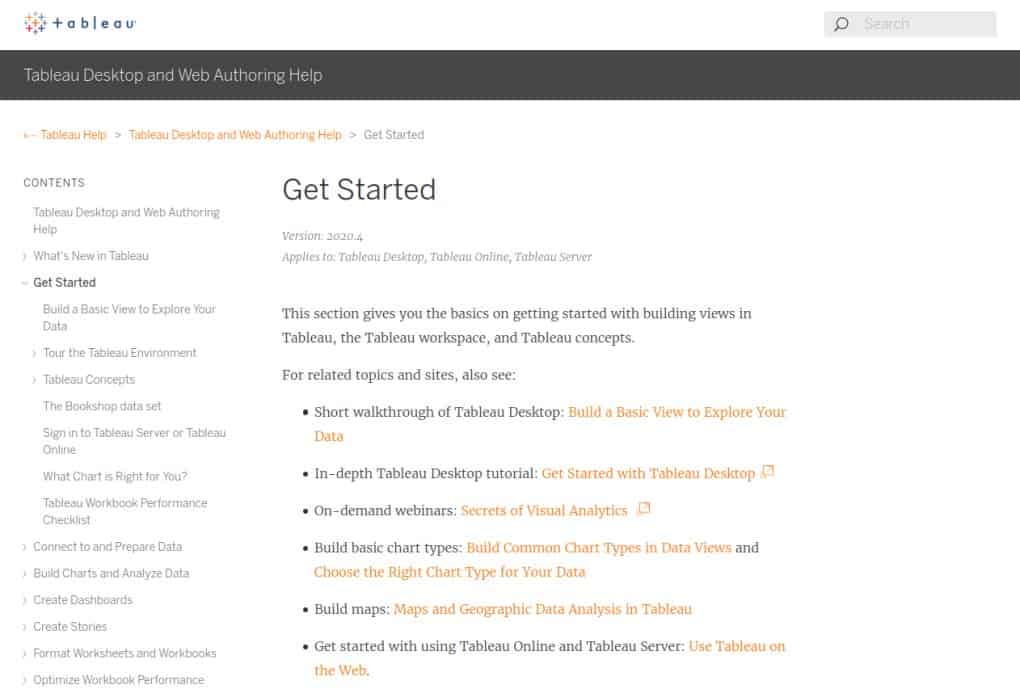Open Use Tableau on the Web link
The height and width of the screenshot is (693, 1020).
point(550,658)
